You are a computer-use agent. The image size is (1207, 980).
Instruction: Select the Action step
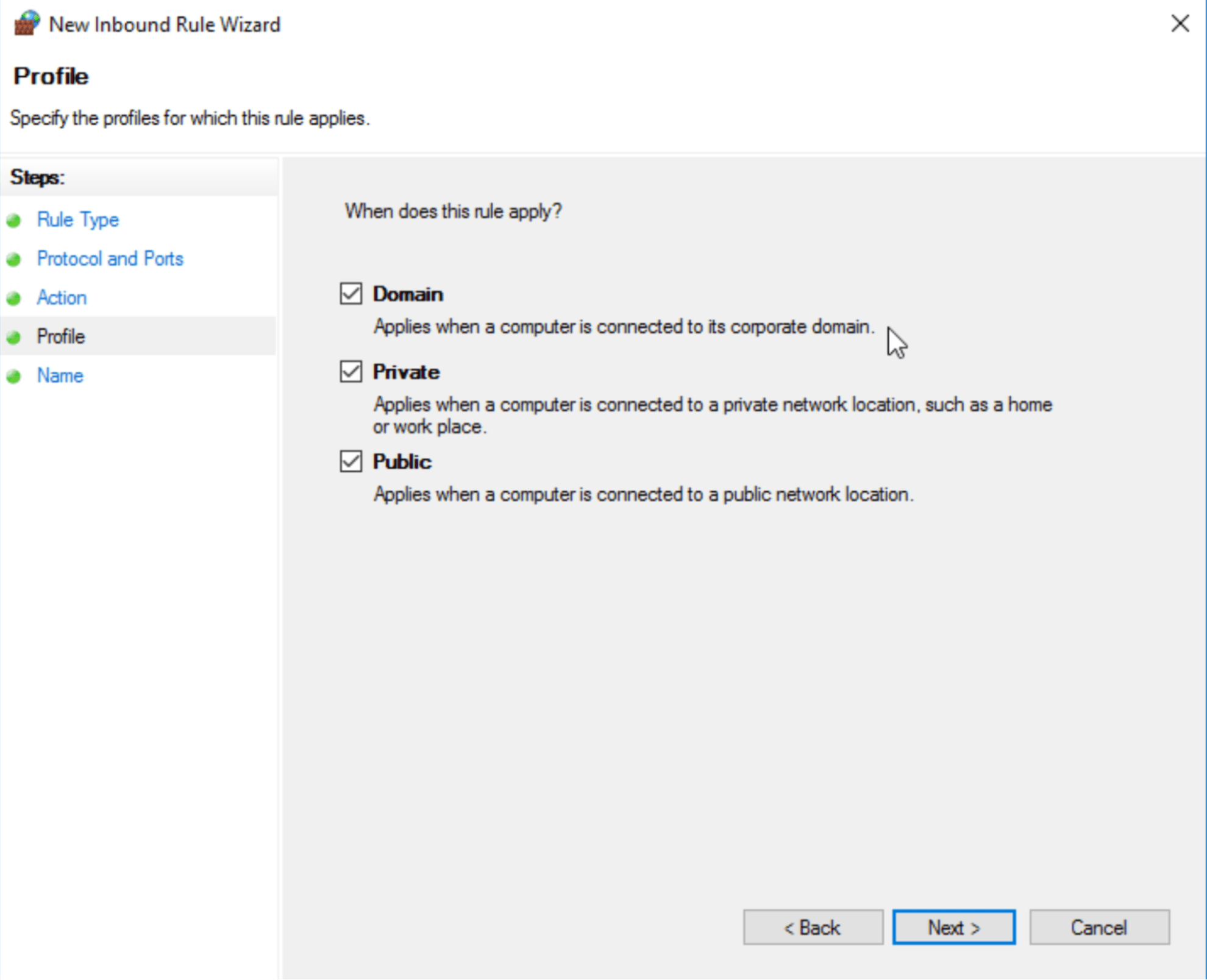point(62,298)
